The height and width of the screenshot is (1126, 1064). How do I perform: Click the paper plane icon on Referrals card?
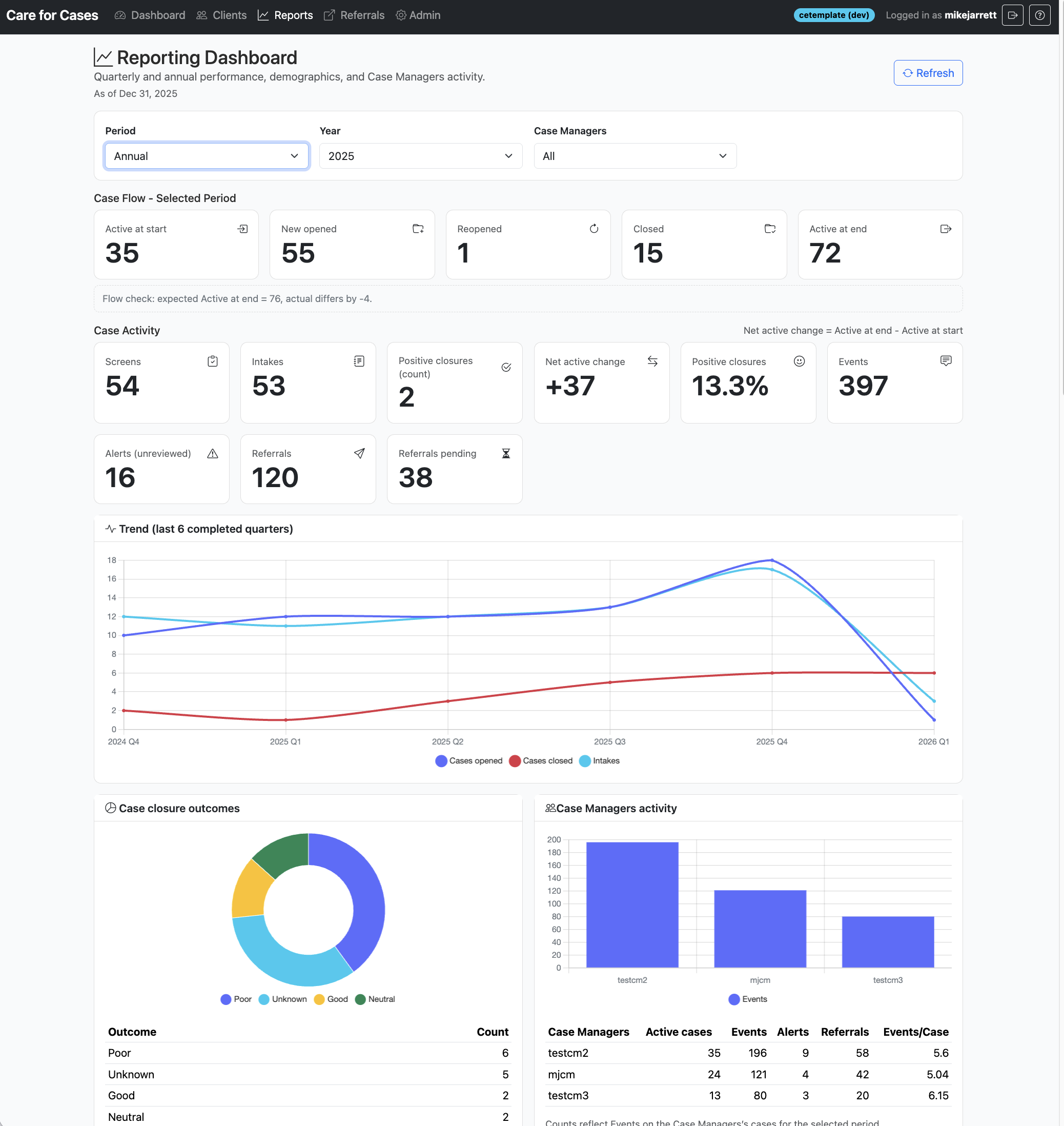pyautogui.click(x=359, y=453)
